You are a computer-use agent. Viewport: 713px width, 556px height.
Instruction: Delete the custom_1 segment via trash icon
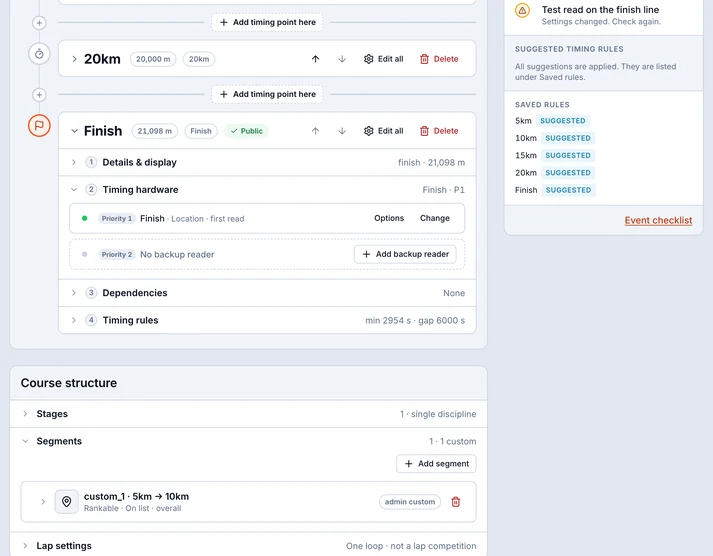click(x=455, y=502)
